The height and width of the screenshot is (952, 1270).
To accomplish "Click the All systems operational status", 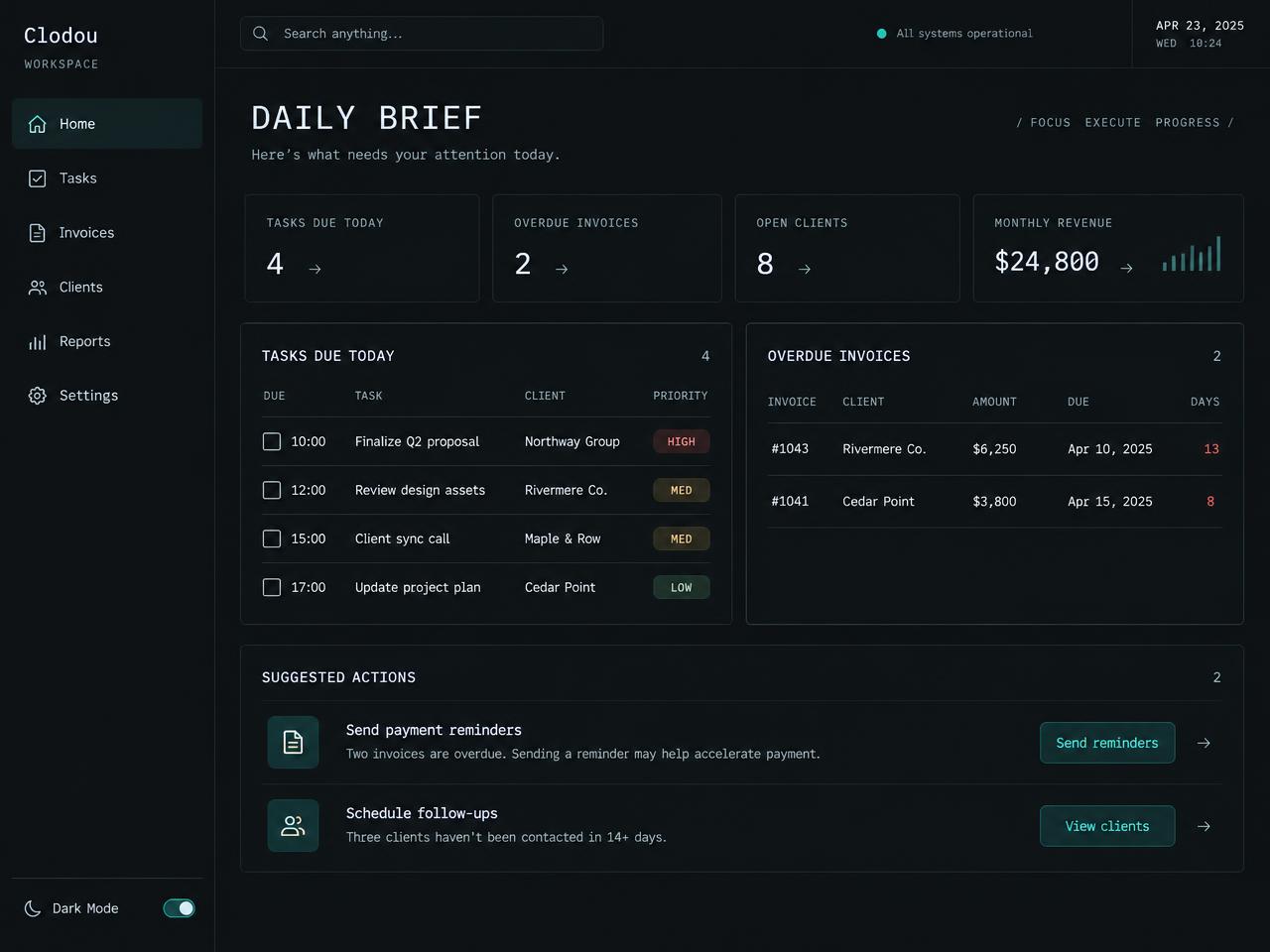I will 954,34.
